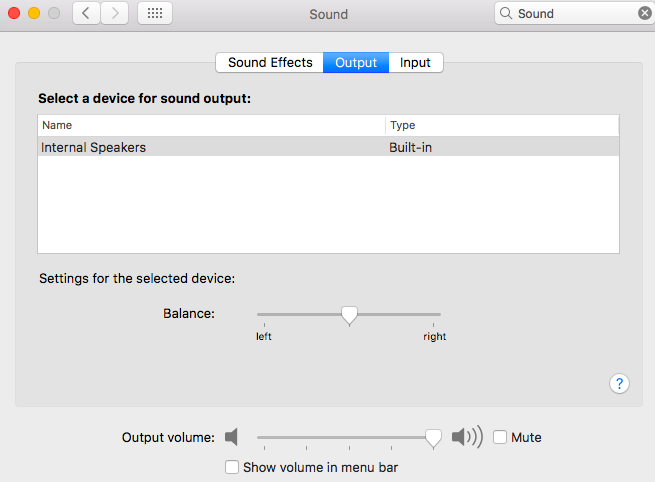Screen dimensions: 655x482
Task: Click the magnifying glass search icon
Action: click(506, 13)
